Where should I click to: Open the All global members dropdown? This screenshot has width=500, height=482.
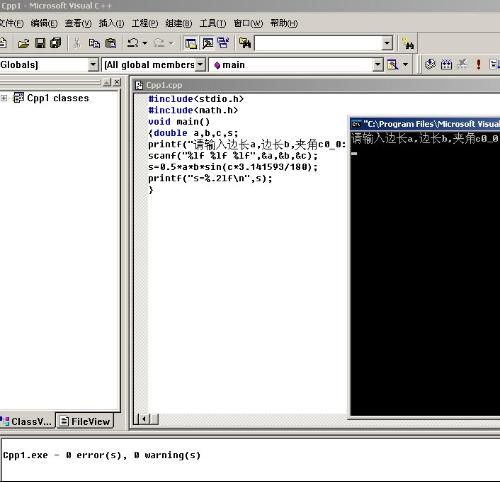[x=200, y=65]
